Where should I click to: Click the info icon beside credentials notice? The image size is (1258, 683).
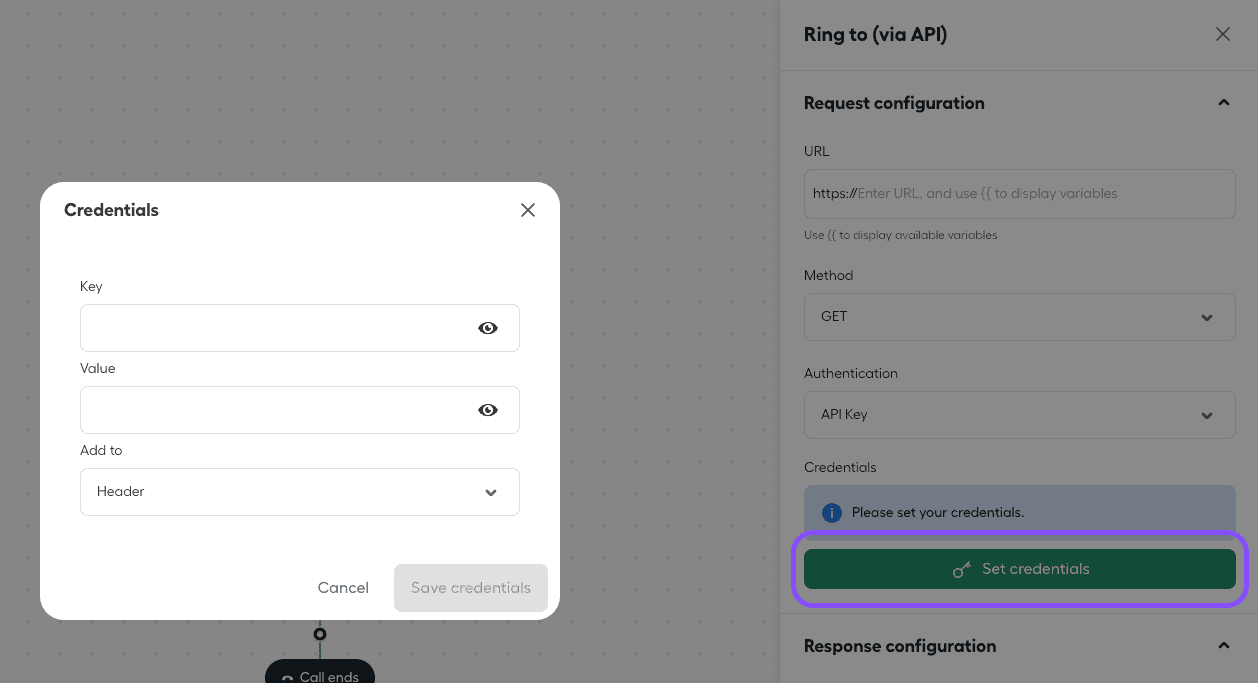(831, 512)
